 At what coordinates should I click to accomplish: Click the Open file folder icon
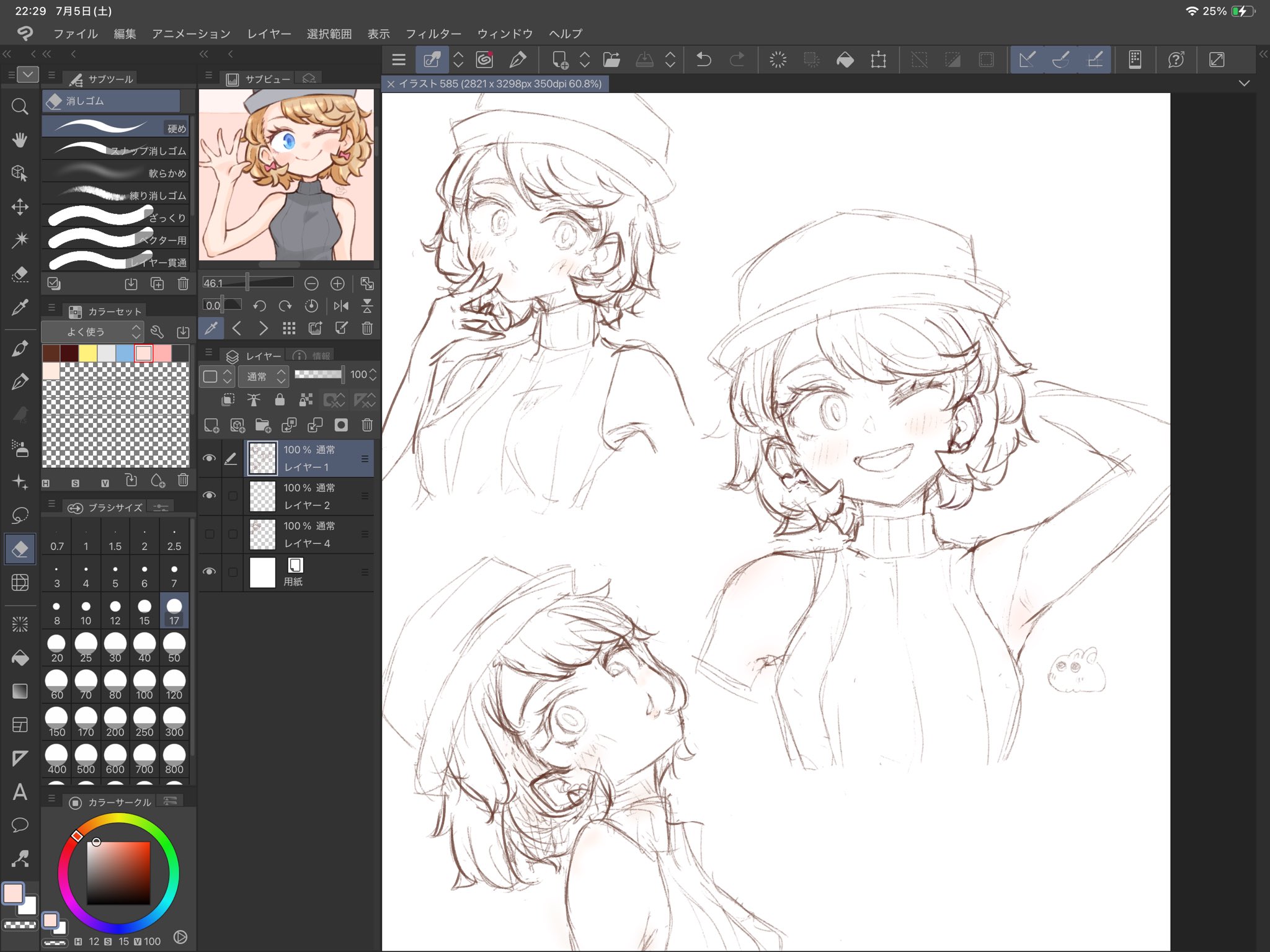611,60
